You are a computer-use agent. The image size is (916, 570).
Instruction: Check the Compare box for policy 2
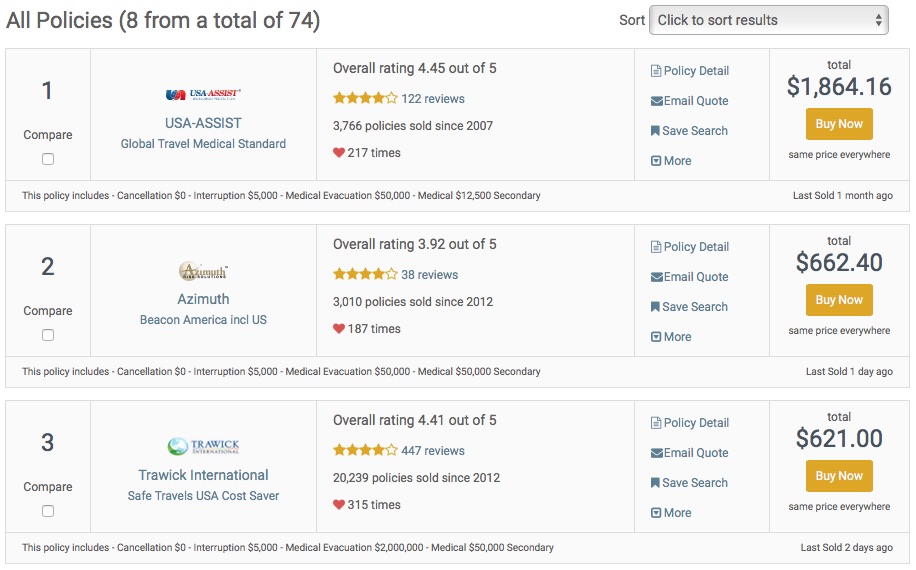pyautogui.click(x=48, y=335)
